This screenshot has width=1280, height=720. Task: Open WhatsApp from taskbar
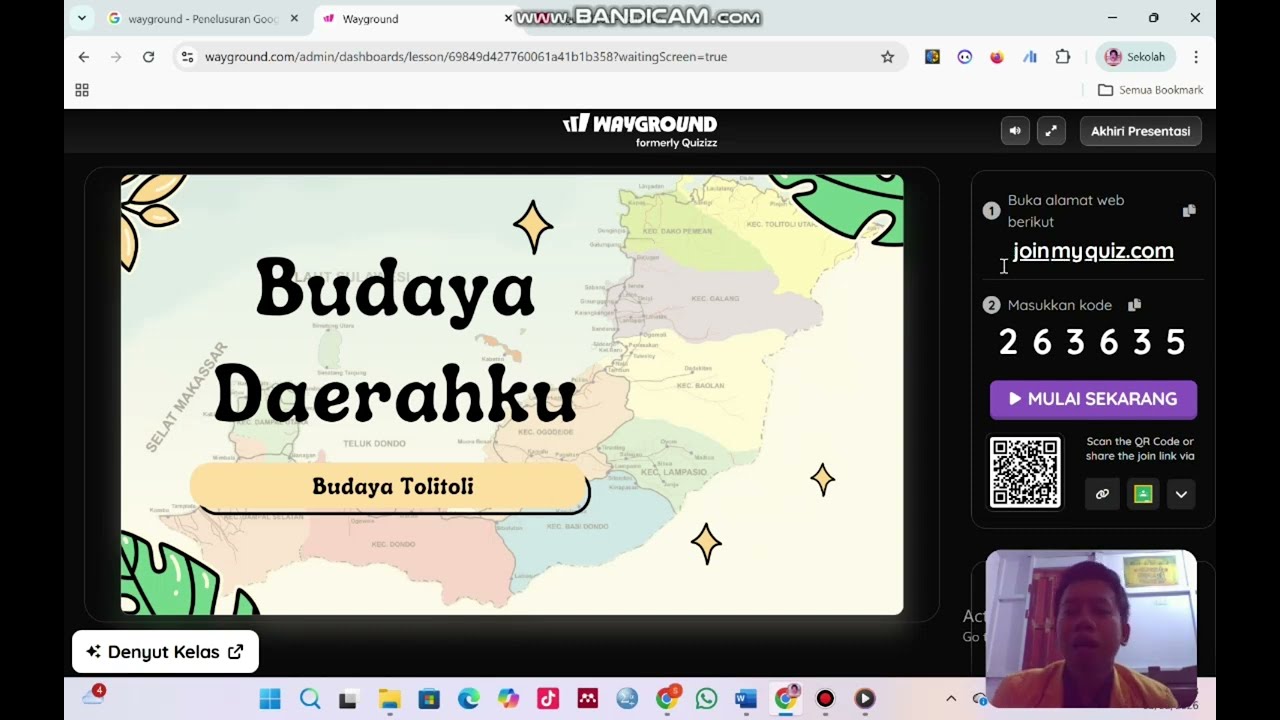pyautogui.click(x=706, y=699)
